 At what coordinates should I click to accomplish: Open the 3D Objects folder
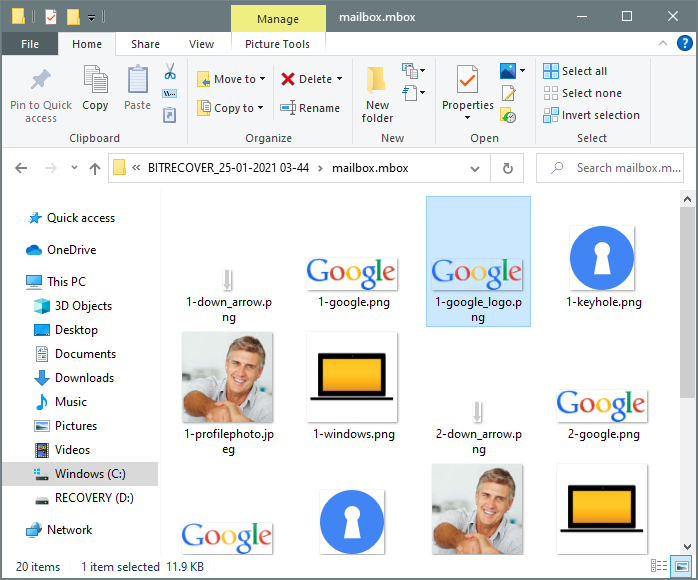83,306
